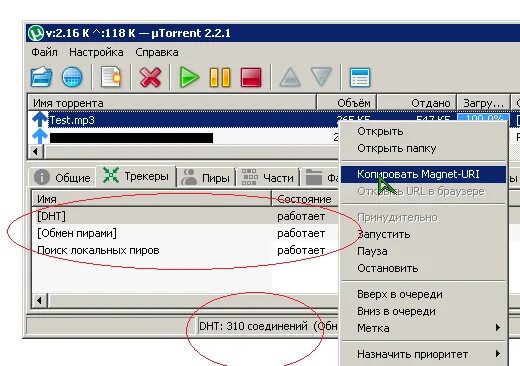Open the Файл menu
This screenshot has width=520, height=366.
(44, 52)
